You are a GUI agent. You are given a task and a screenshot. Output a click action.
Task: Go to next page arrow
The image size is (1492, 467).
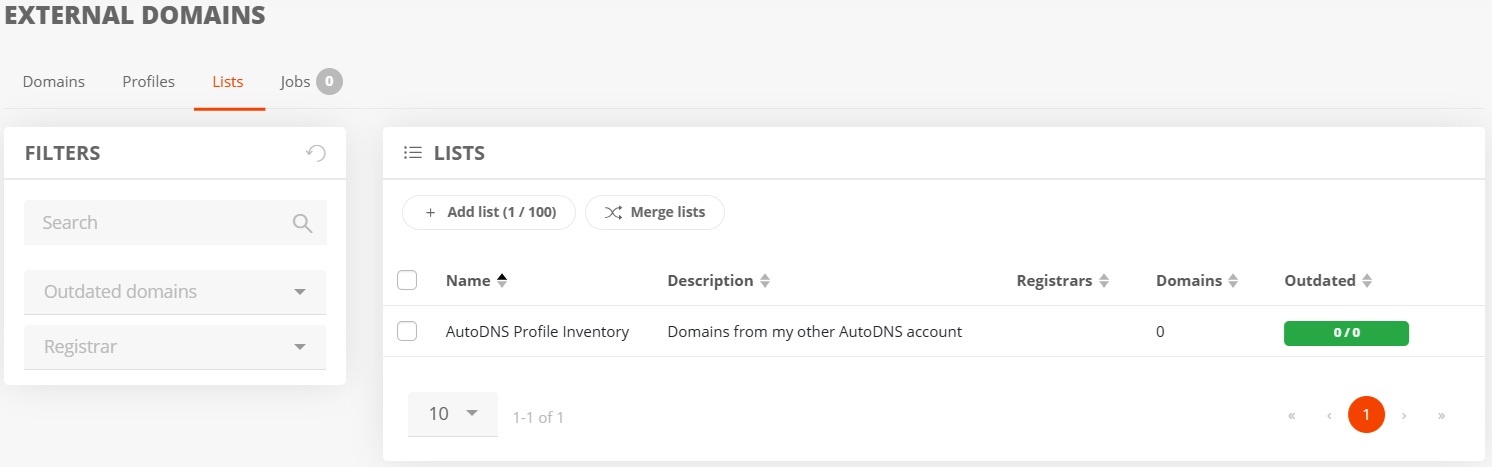click(x=1404, y=415)
